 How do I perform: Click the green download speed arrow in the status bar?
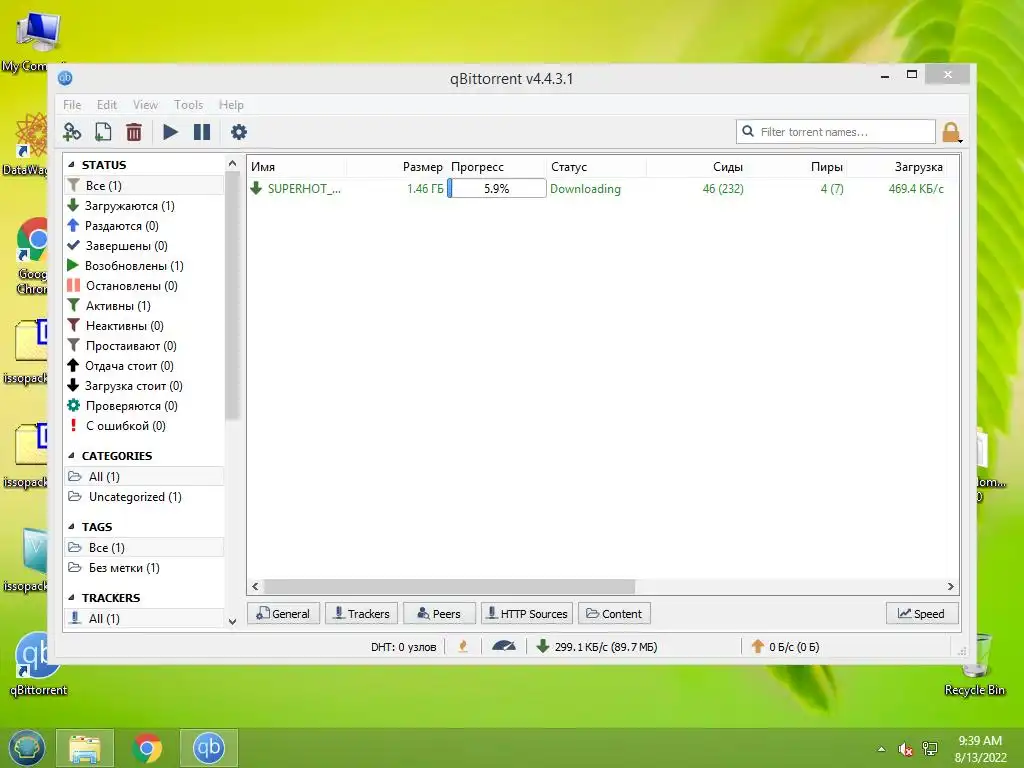[x=543, y=647]
